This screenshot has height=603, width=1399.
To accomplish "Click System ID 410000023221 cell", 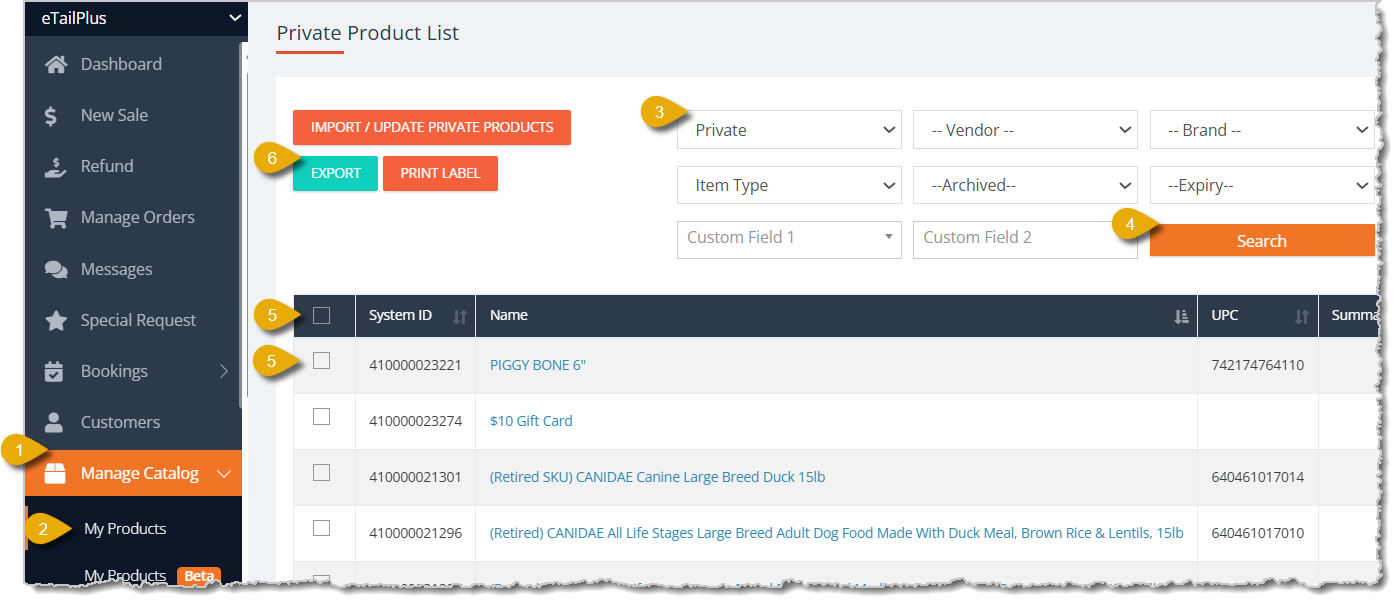I will [415, 365].
